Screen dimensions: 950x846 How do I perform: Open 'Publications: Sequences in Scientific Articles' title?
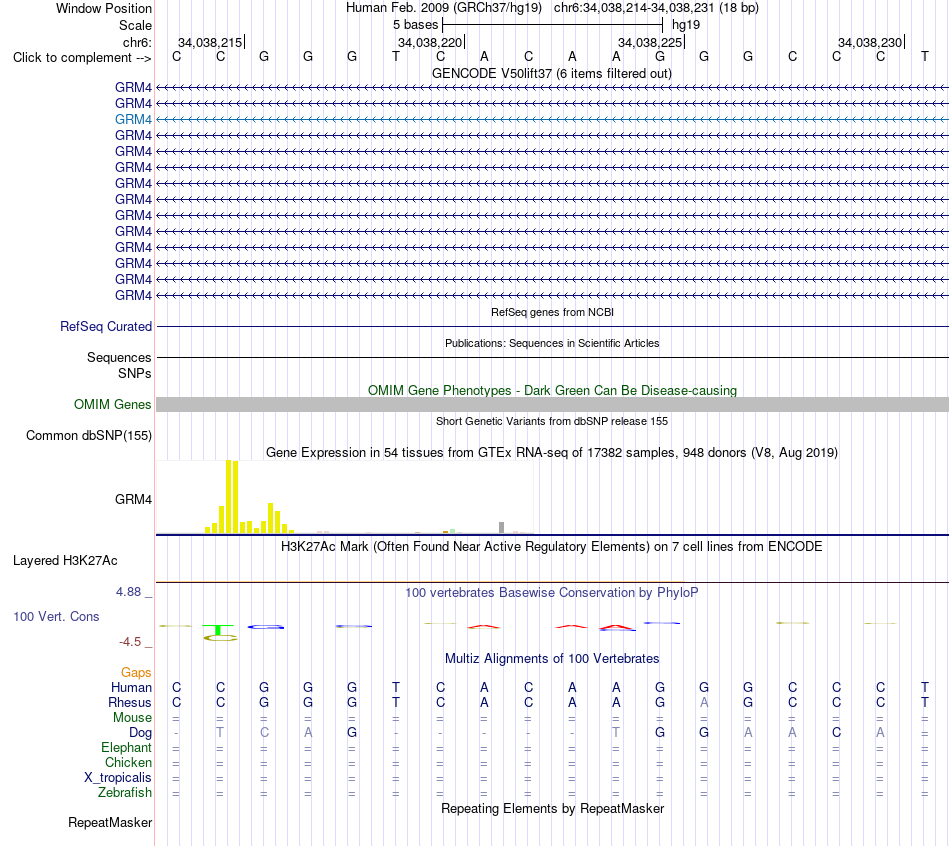coord(552,343)
